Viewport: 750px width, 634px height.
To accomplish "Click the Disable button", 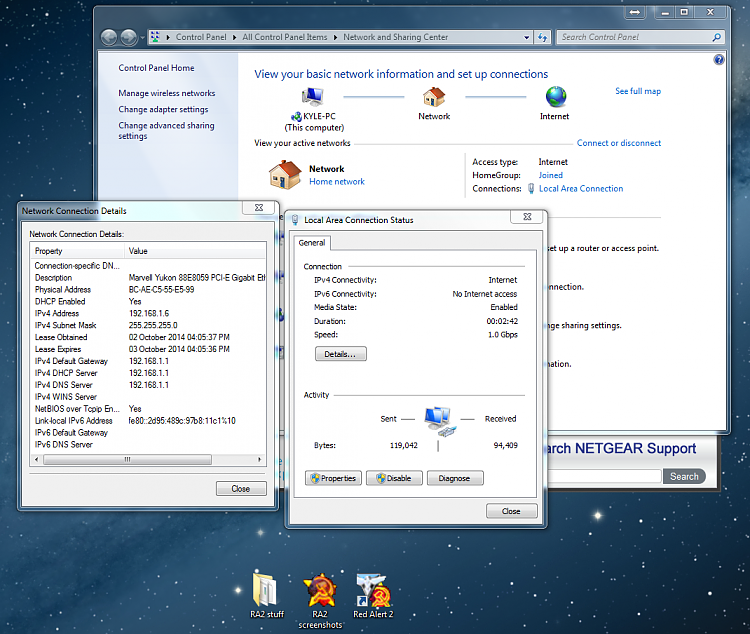I will pyautogui.click(x=394, y=478).
